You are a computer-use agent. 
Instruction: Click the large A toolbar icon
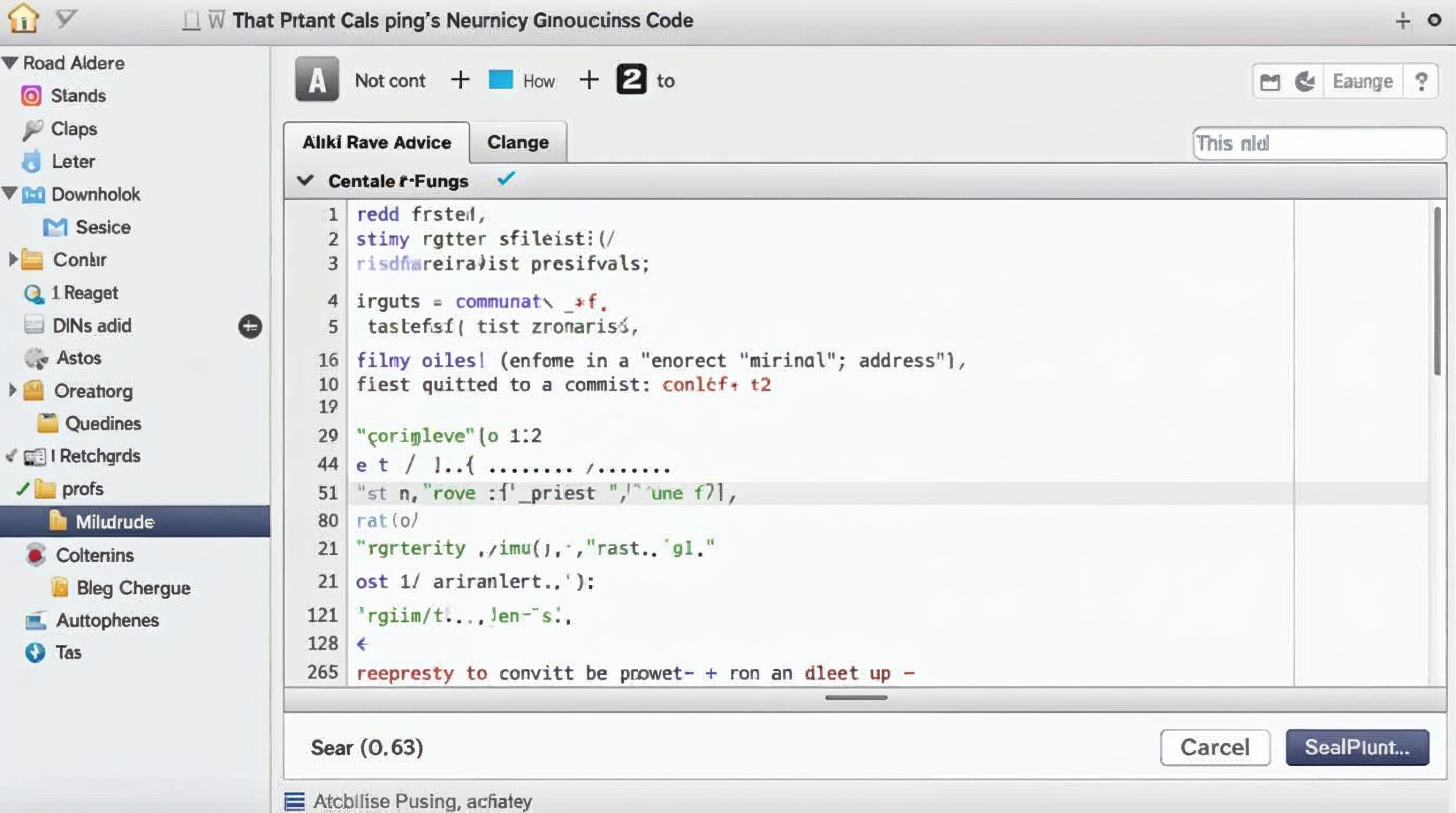(317, 80)
